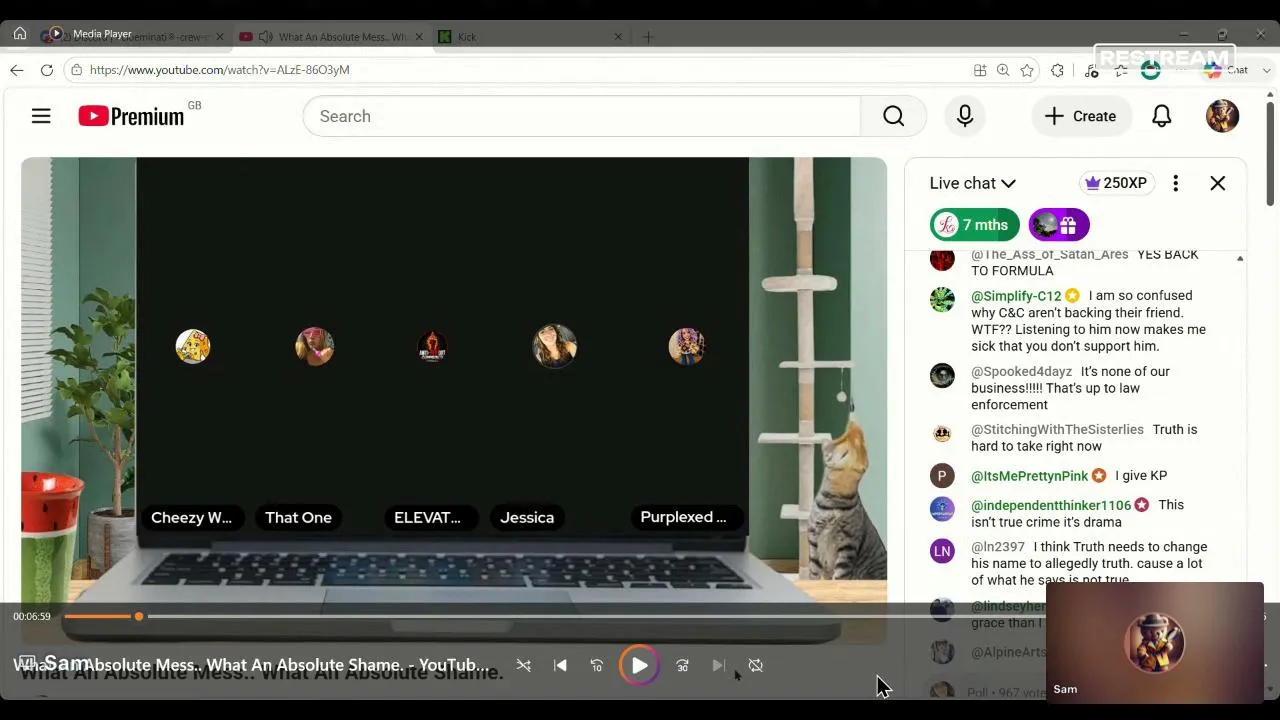
Task: Switch to 'What An Absolute Mess' tab
Action: (333, 37)
